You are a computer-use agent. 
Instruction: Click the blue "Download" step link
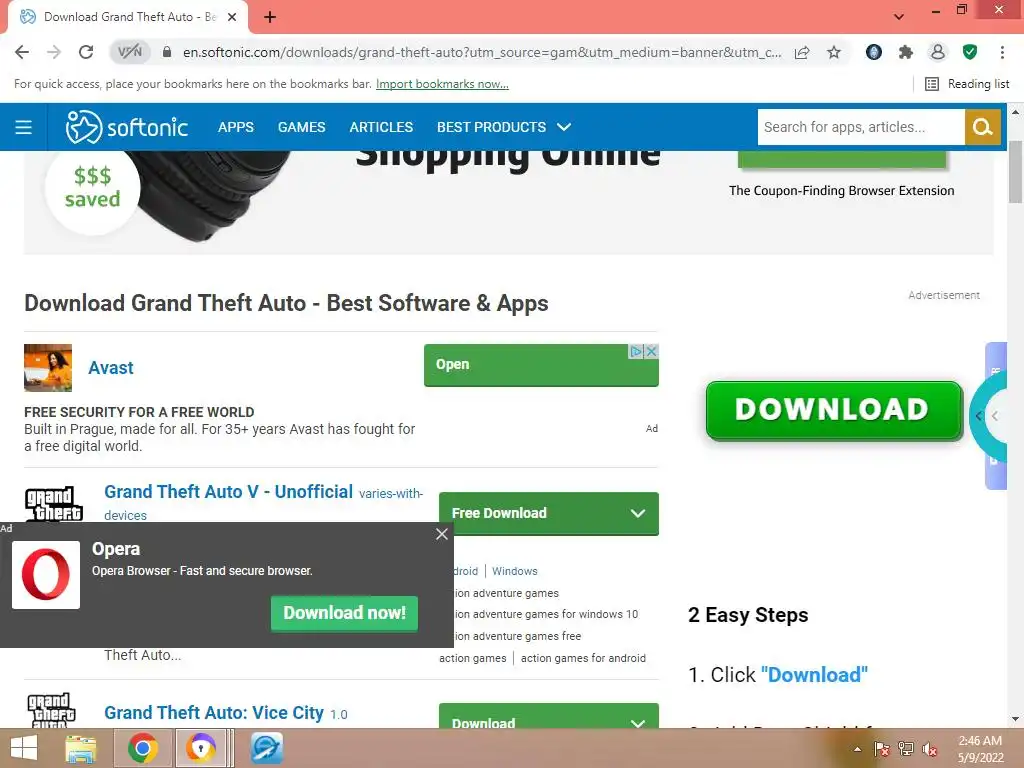coord(814,675)
